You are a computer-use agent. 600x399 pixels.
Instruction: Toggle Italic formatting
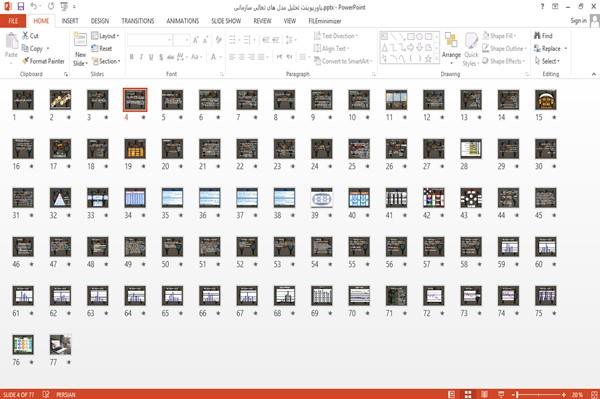tap(141, 57)
